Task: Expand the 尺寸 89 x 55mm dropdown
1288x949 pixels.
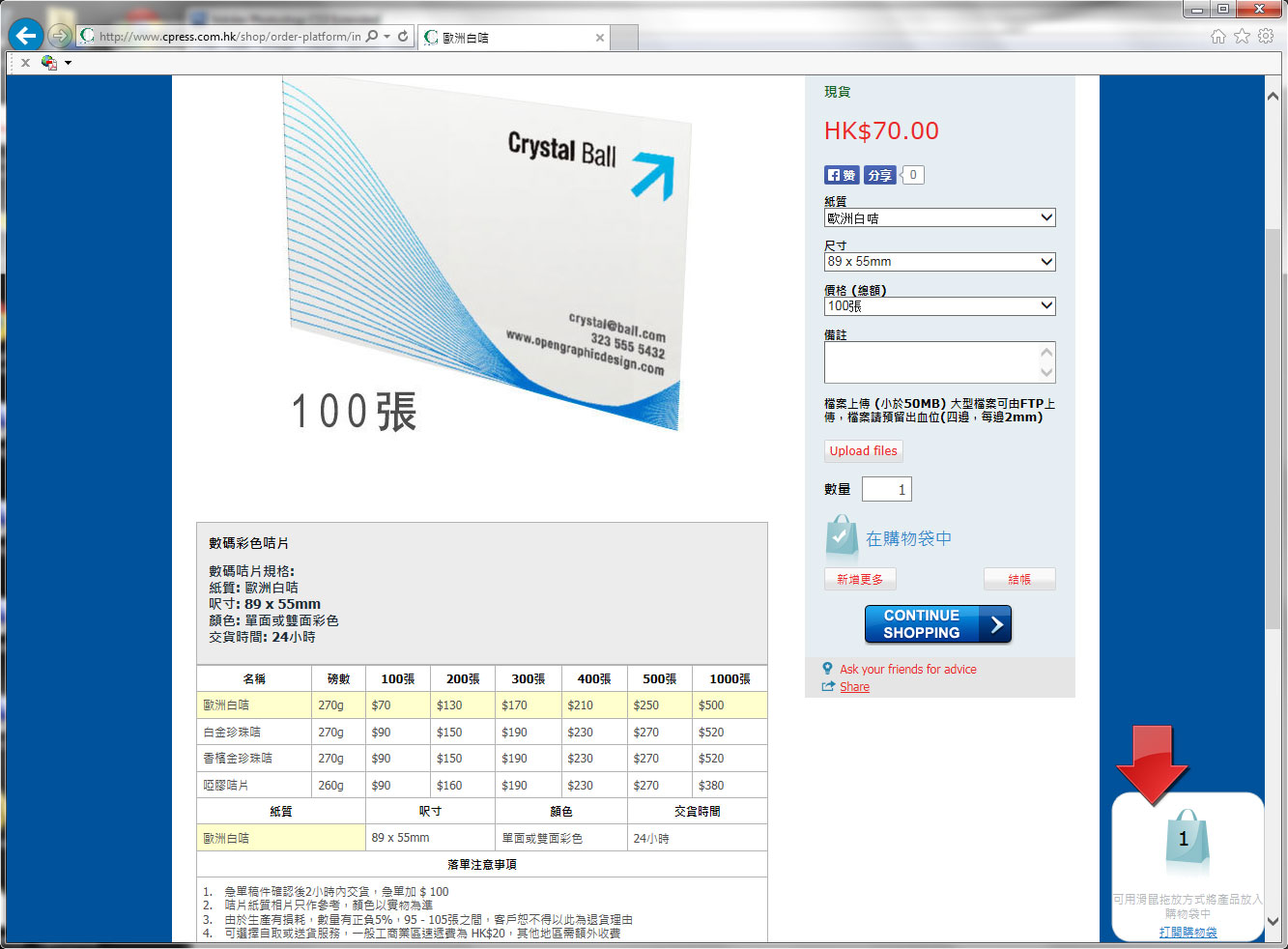Action: point(939,262)
